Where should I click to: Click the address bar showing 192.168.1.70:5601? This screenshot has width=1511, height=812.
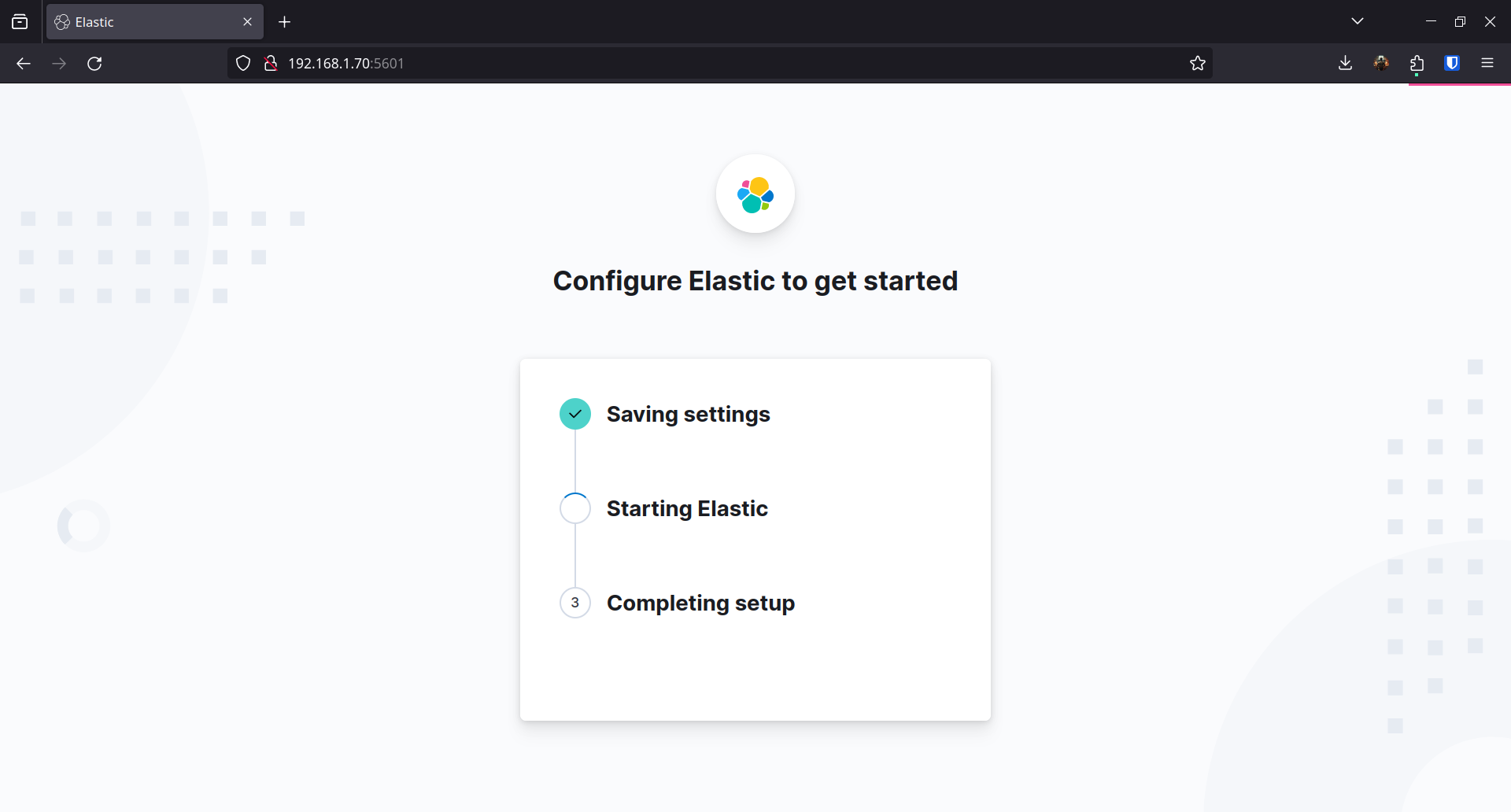click(708, 64)
